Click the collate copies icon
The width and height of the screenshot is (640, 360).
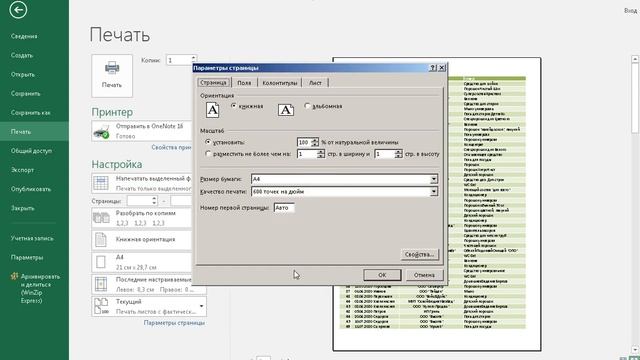101,218
